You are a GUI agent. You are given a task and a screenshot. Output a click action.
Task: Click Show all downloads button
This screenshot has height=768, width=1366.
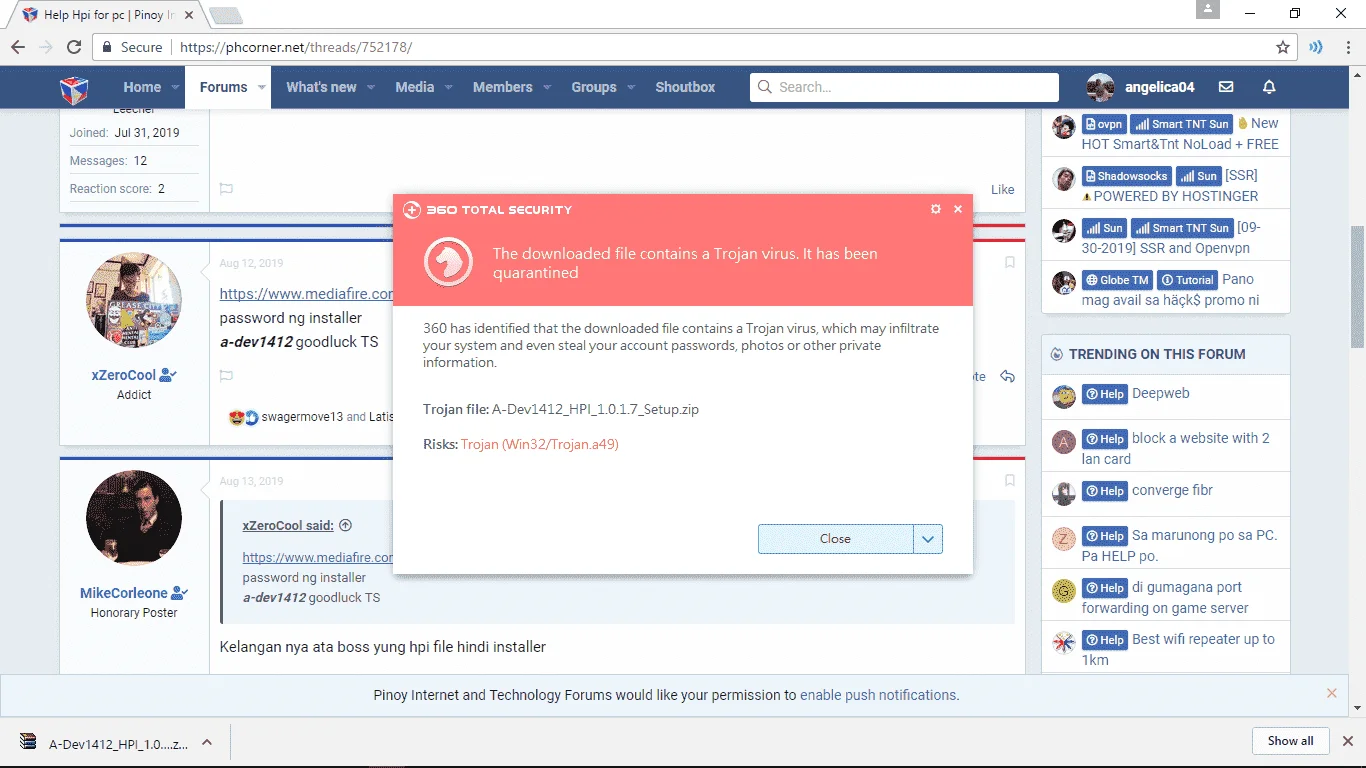pyautogui.click(x=1290, y=741)
